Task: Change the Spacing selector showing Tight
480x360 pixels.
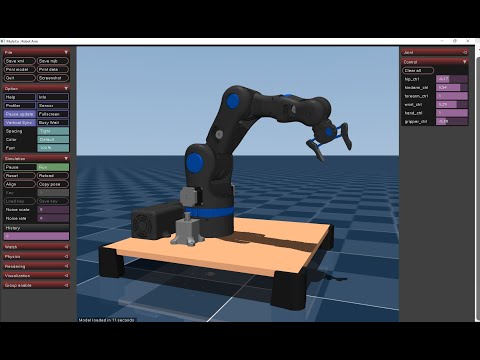Action: click(x=53, y=131)
